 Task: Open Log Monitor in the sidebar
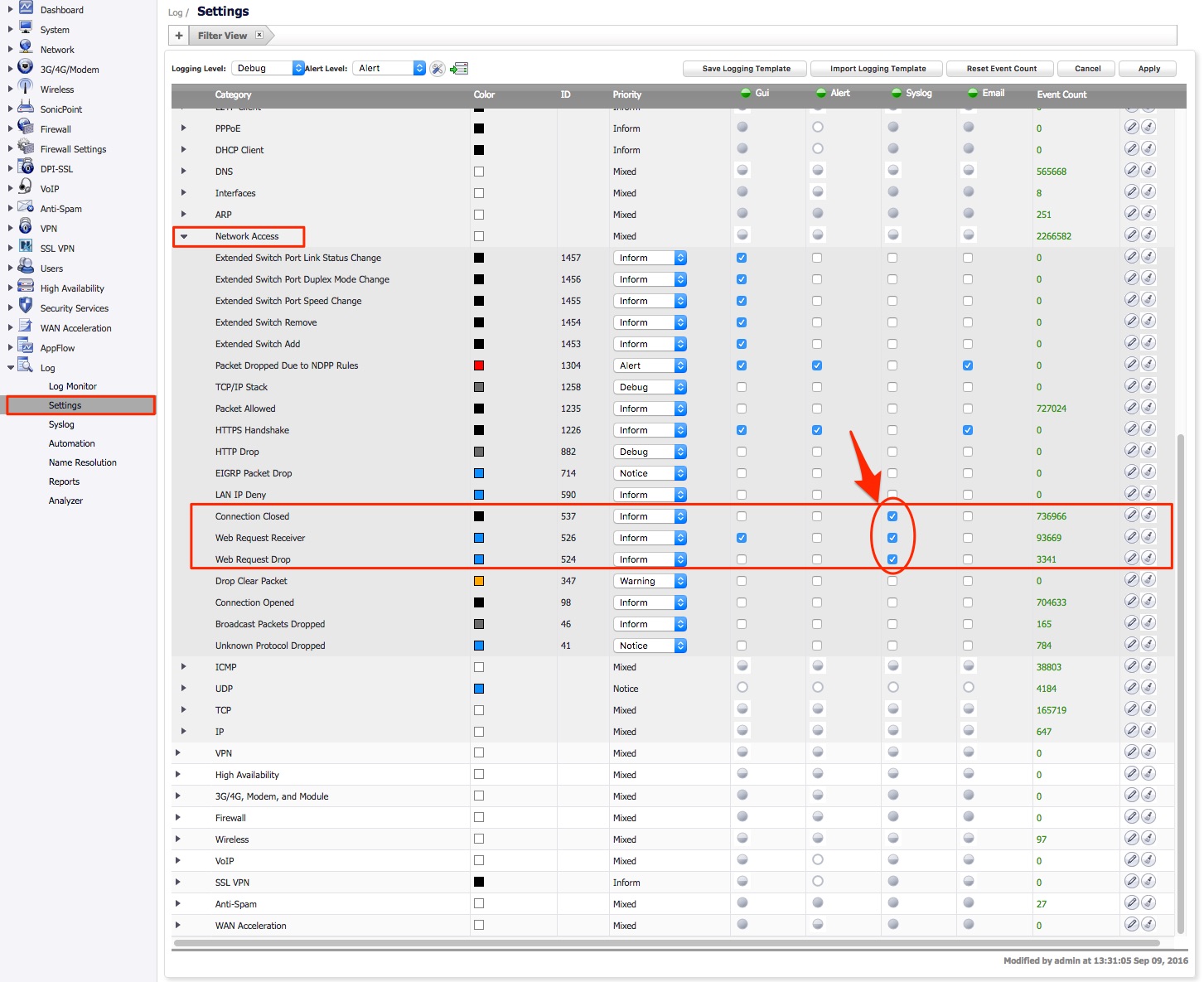click(73, 386)
